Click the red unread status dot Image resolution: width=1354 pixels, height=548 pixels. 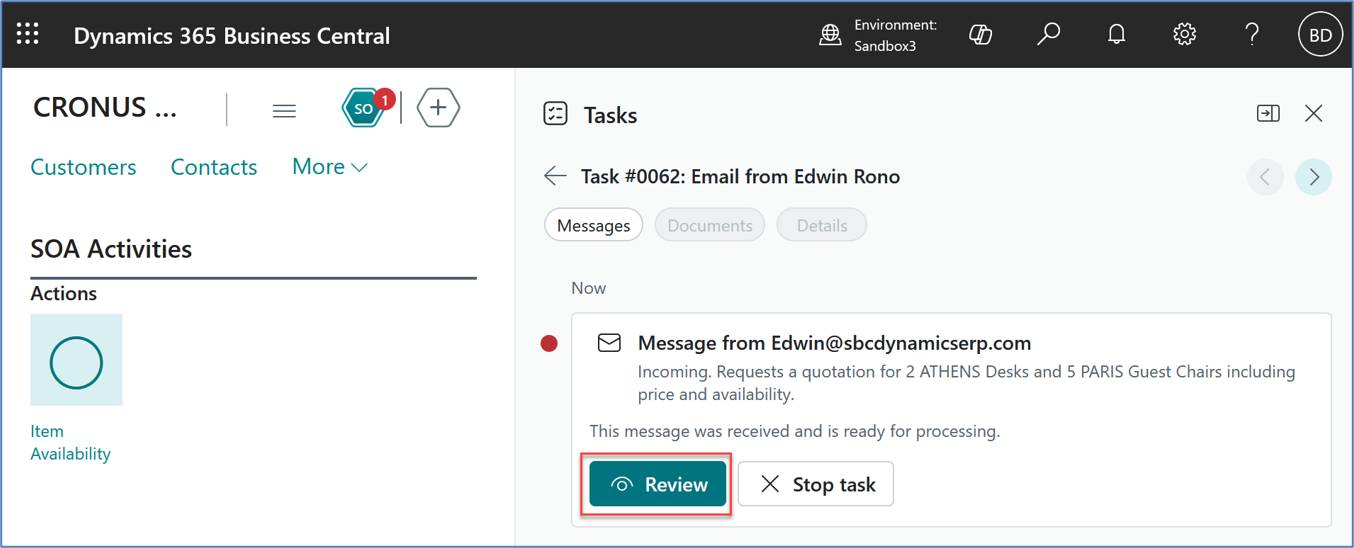click(549, 344)
